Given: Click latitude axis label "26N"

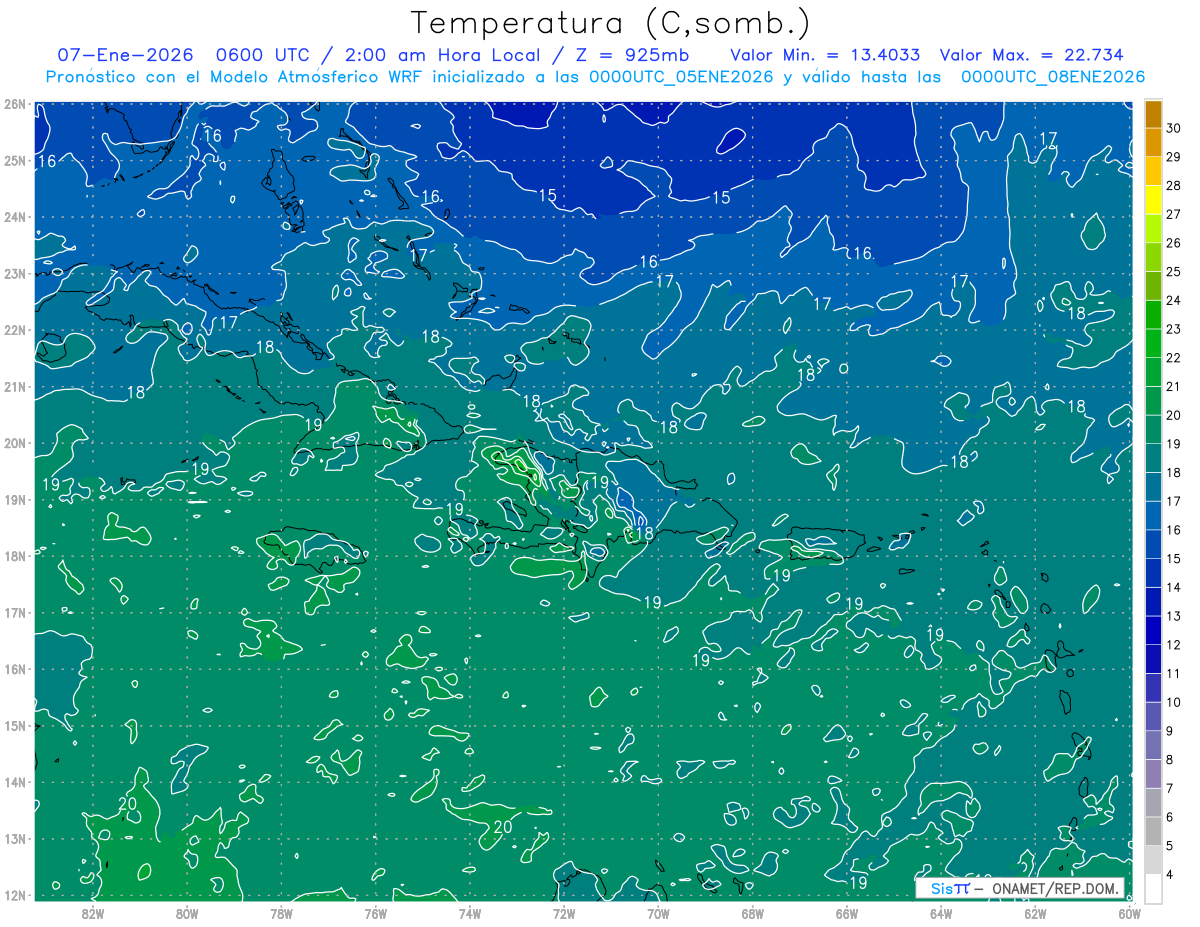Looking at the screenshot, I should tap(15, 104).
